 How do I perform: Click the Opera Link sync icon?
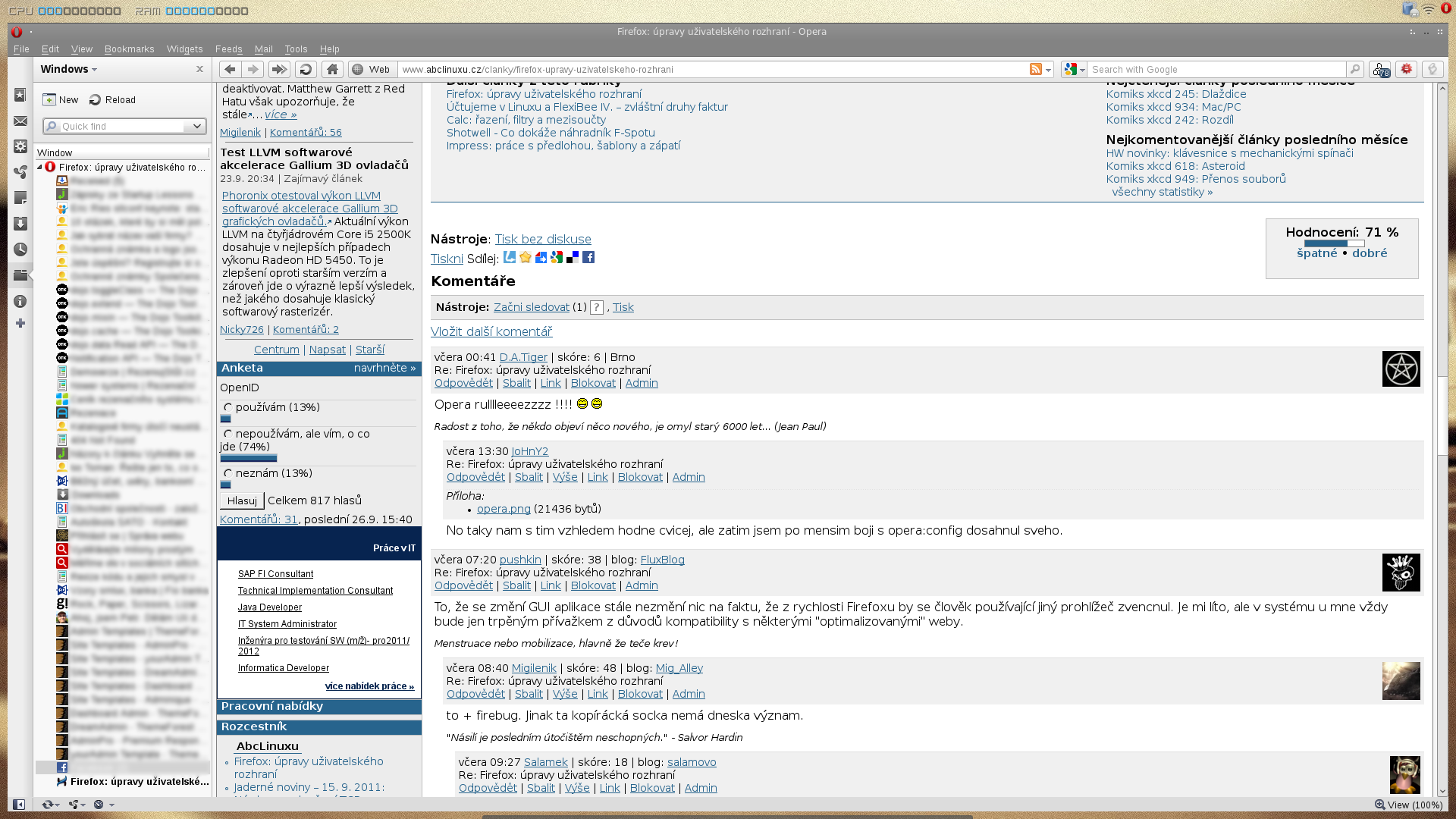pos(48,805)
